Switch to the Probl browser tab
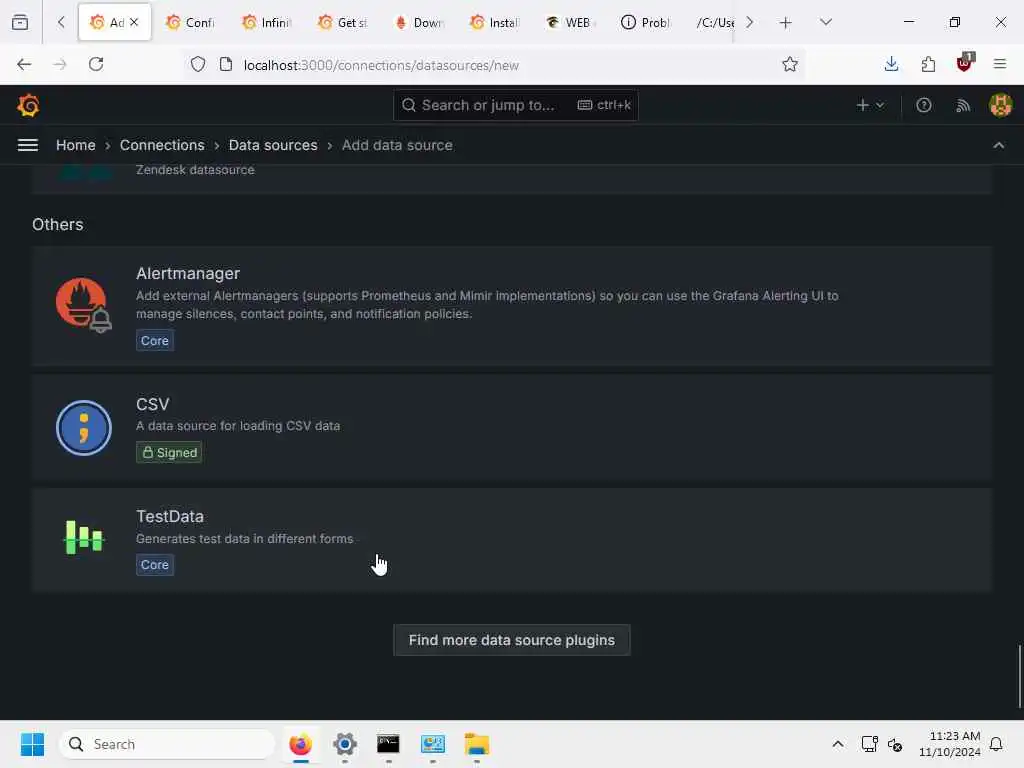Image resolution: width=1024 pixels, height=768 pixels. [x=647, y=23]
